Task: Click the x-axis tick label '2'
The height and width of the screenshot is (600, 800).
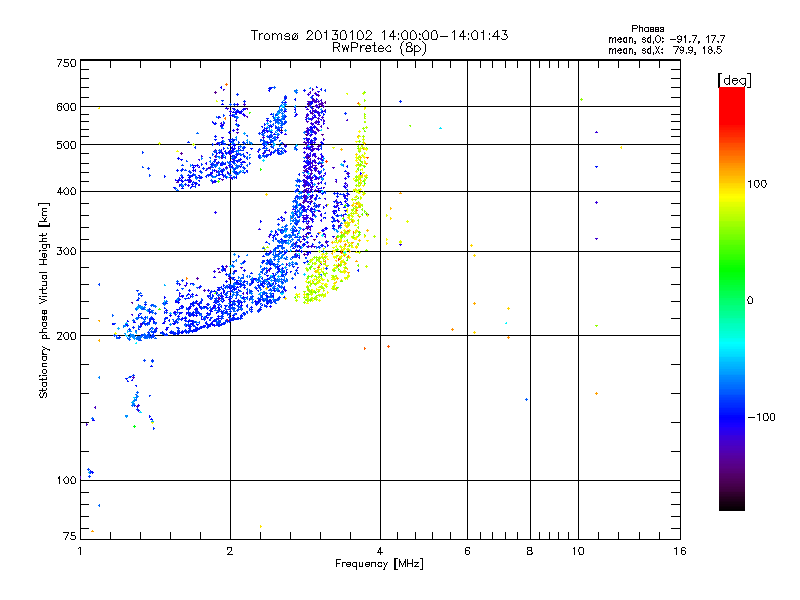Action: 230,551
